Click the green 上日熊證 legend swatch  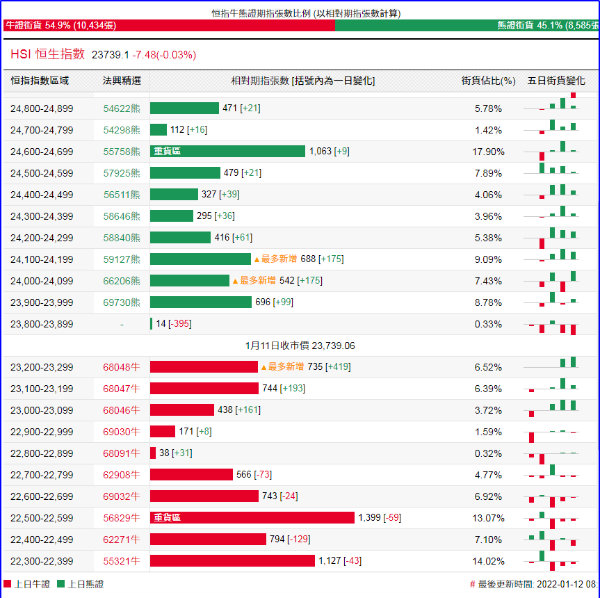pyautogui.click(x=61, y=584)
